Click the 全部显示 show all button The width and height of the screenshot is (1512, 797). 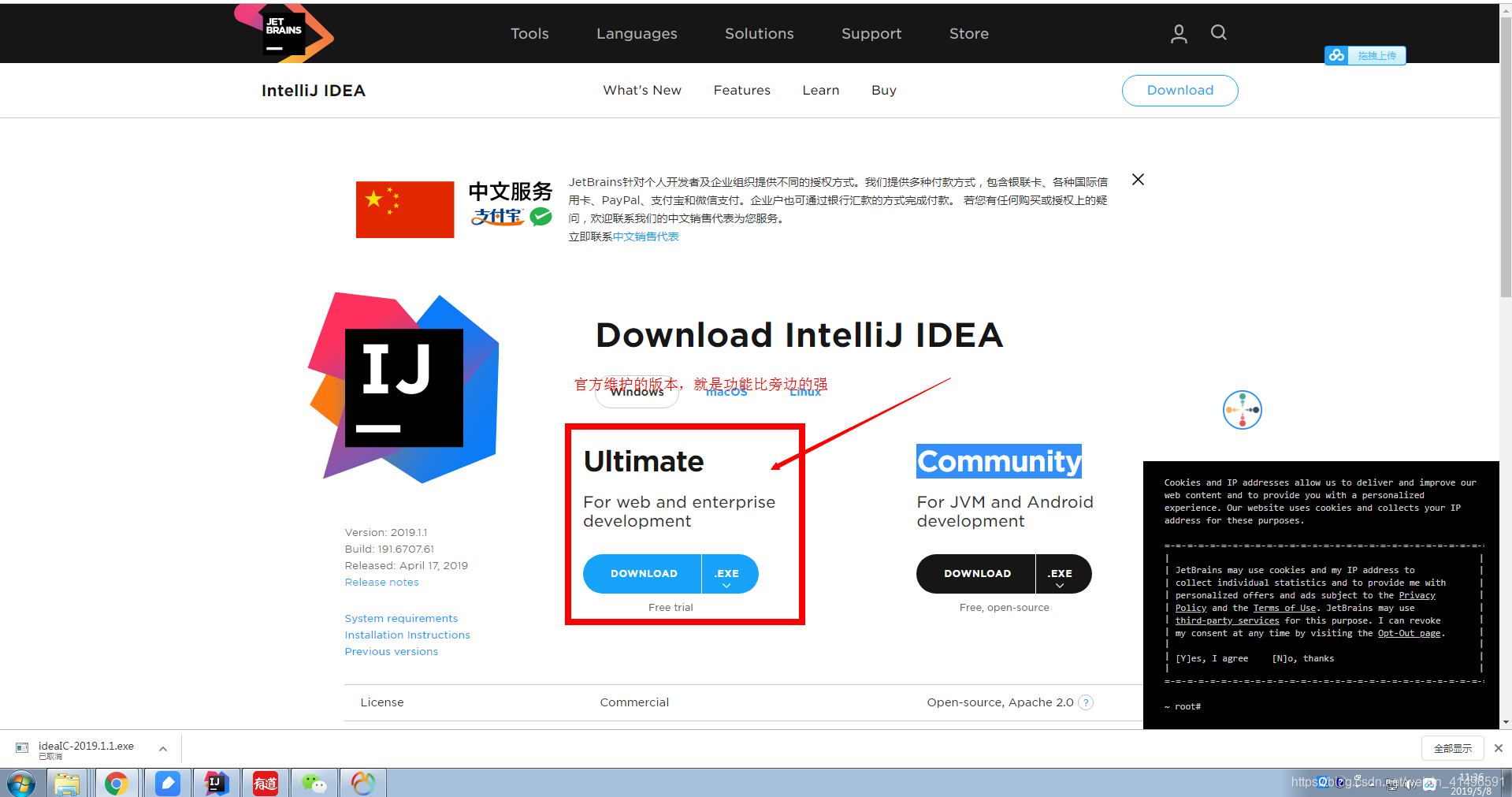(1452, 748)
